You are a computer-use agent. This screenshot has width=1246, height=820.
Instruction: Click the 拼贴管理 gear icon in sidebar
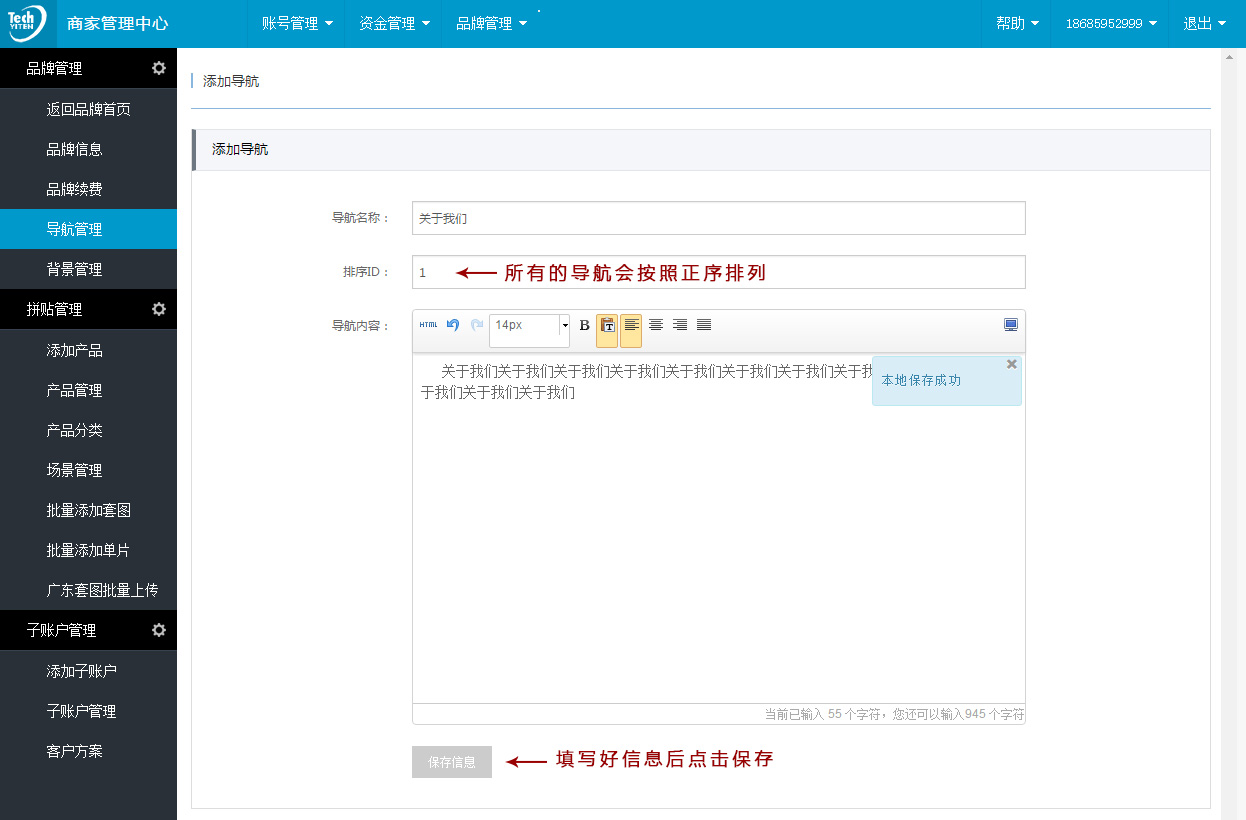[159, 309]
